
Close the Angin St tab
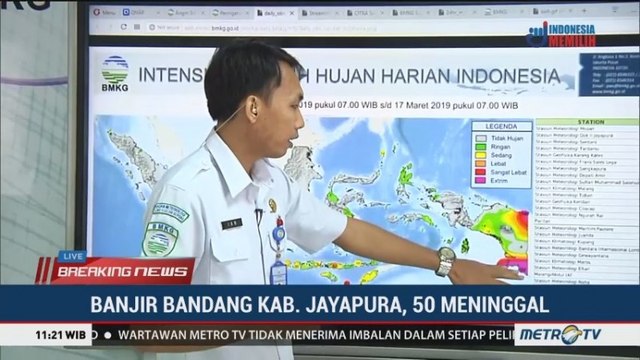(x=203, y=13)
